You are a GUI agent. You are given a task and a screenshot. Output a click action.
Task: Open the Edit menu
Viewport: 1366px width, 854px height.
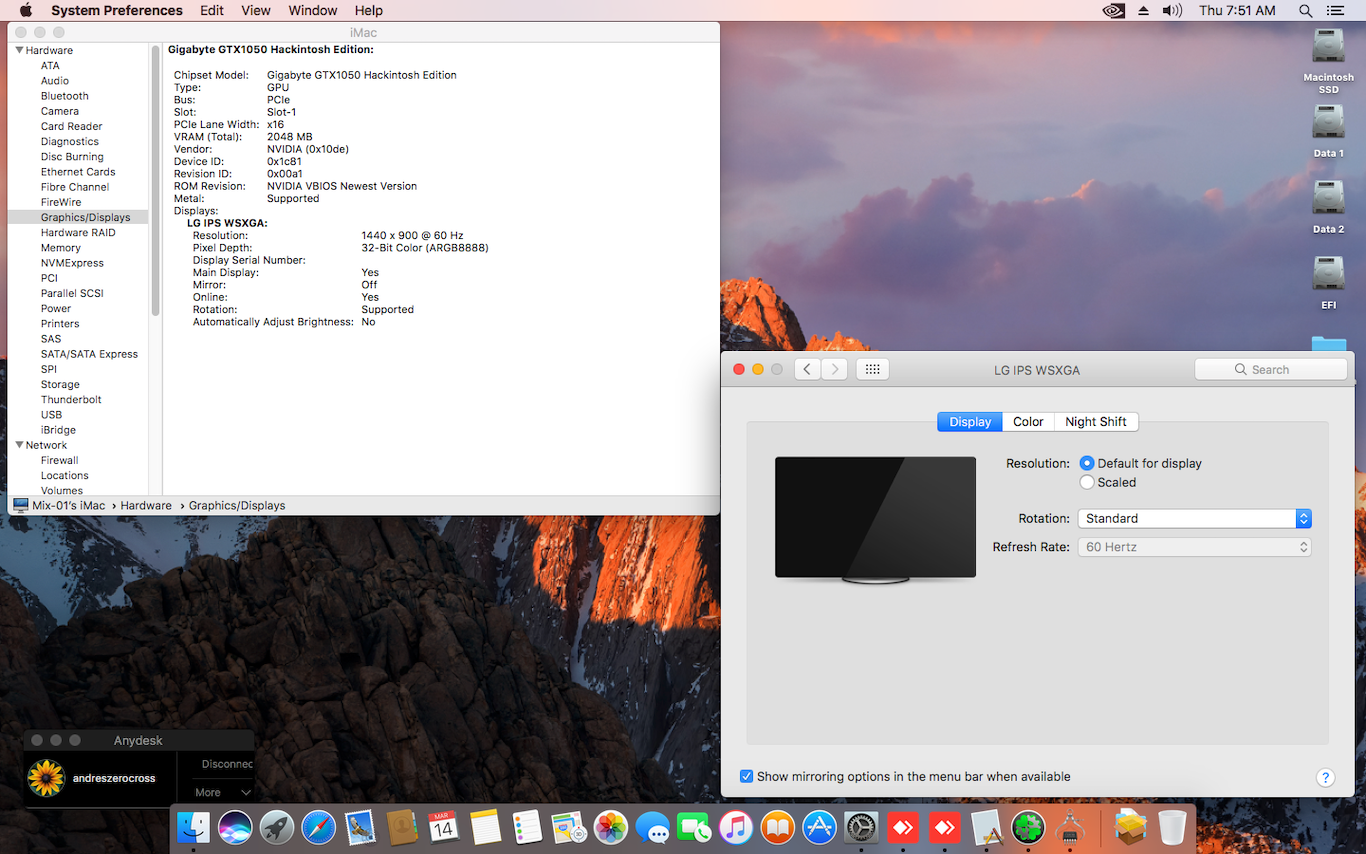point(212,11)
